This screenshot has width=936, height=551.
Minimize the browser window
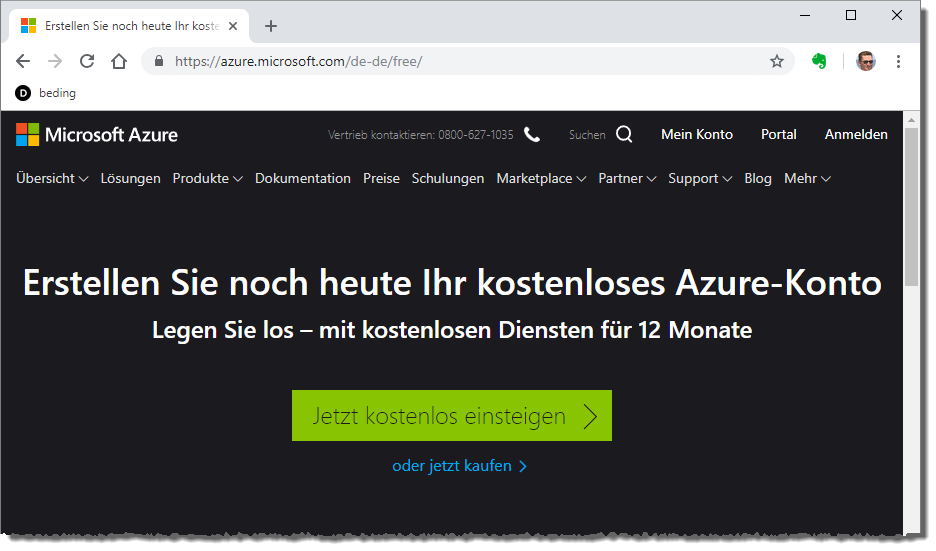(x=805, y=16)
